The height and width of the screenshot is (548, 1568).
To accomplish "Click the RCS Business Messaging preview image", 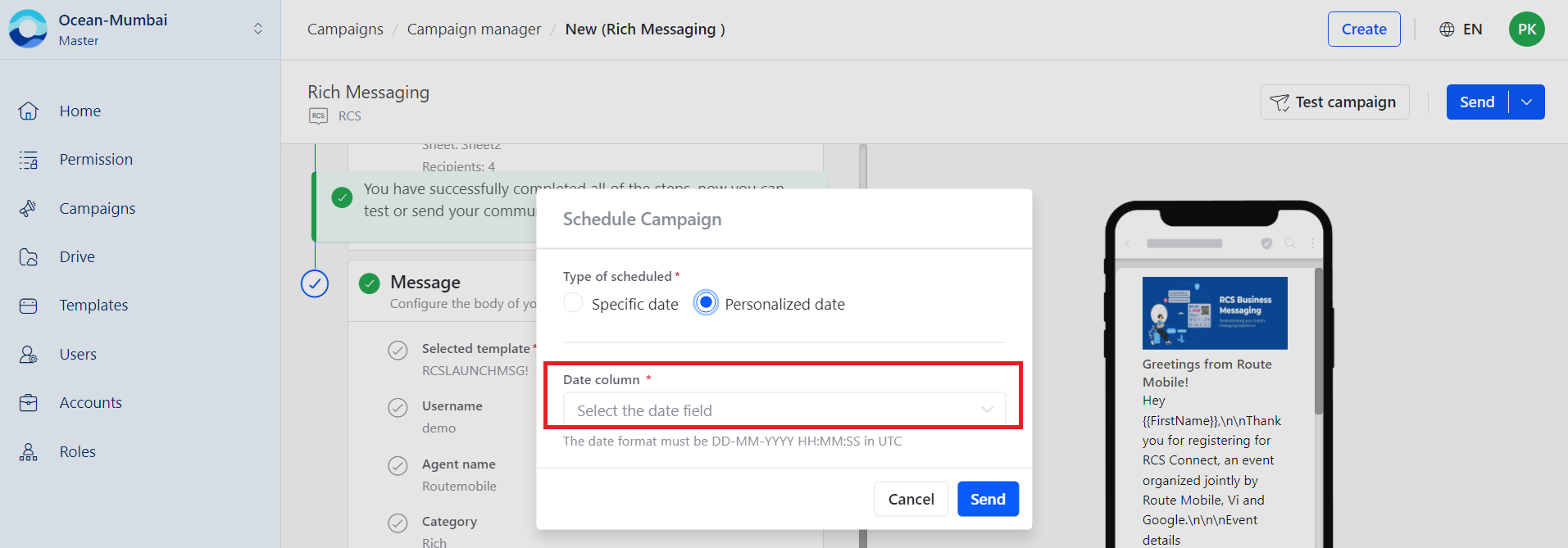I will pos(1215,313).
